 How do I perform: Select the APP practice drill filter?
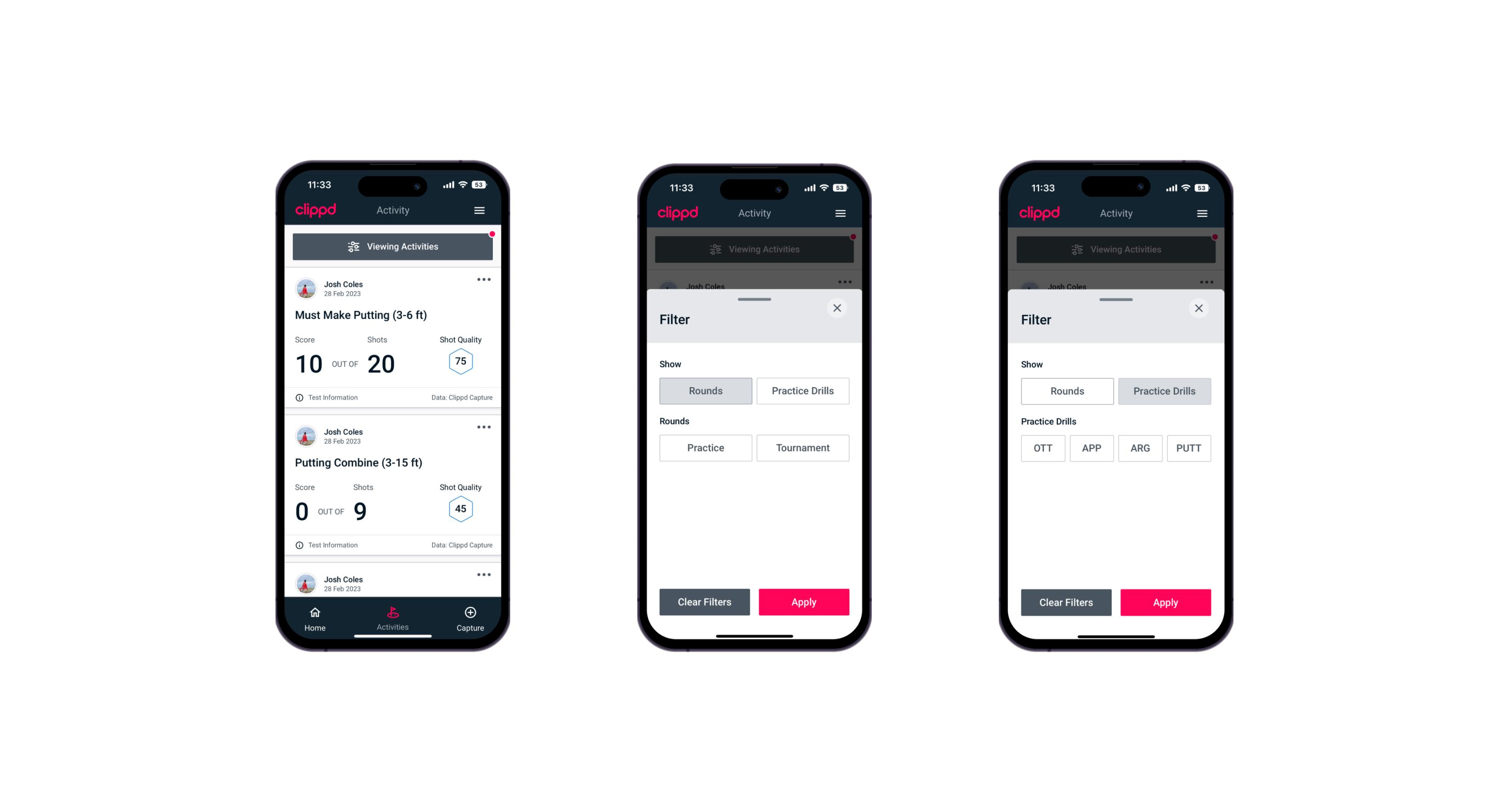pyautogui.click(x=1091, y=447)
